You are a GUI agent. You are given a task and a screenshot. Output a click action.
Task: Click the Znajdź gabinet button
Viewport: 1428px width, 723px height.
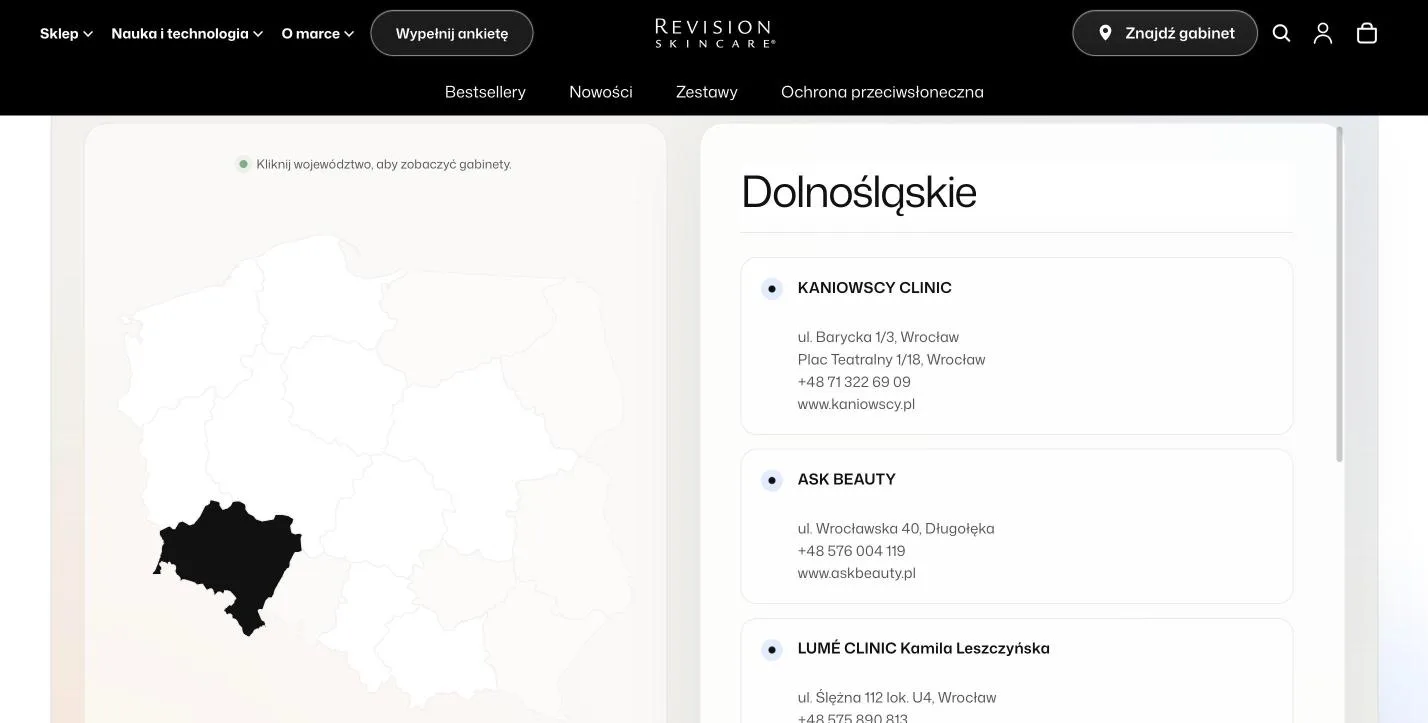tap(1165, 33)
